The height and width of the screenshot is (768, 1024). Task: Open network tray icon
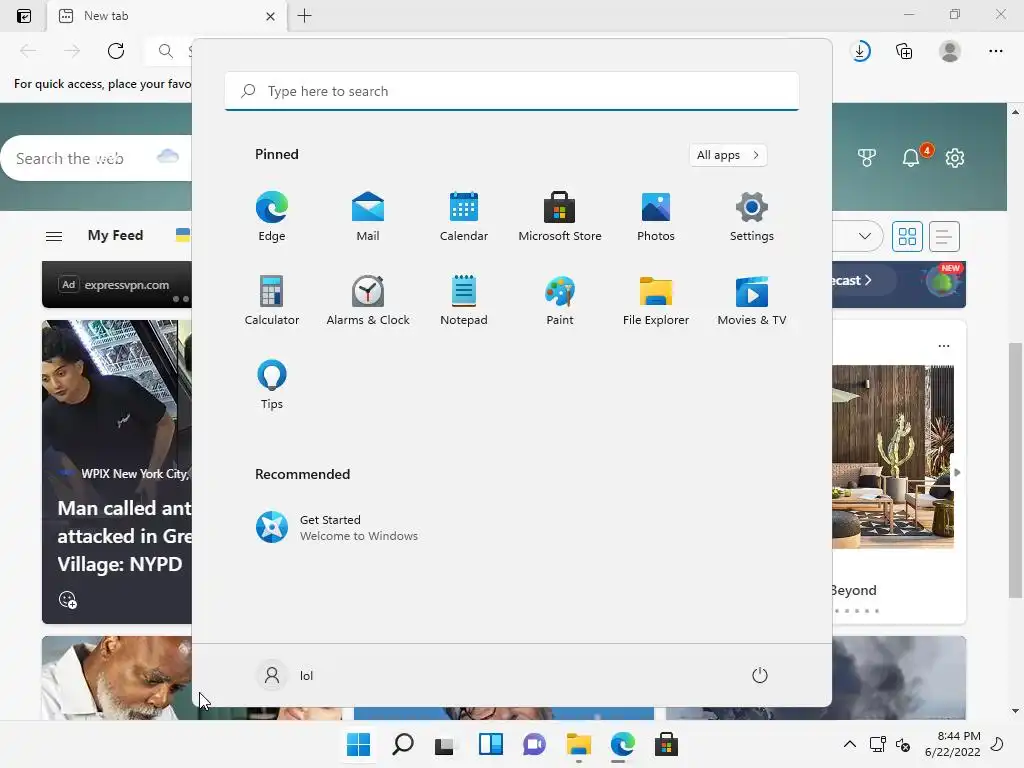click(878, 744)
